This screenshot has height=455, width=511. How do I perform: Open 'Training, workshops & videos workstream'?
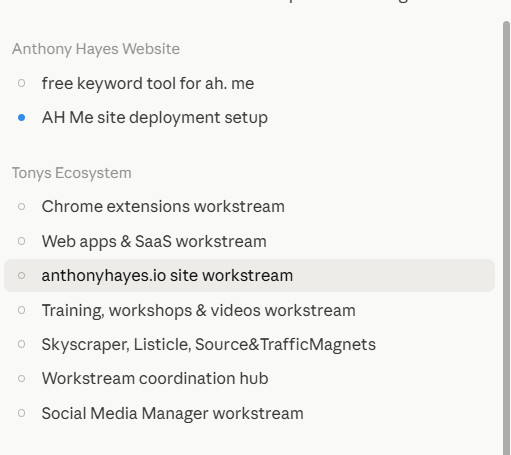249,310
